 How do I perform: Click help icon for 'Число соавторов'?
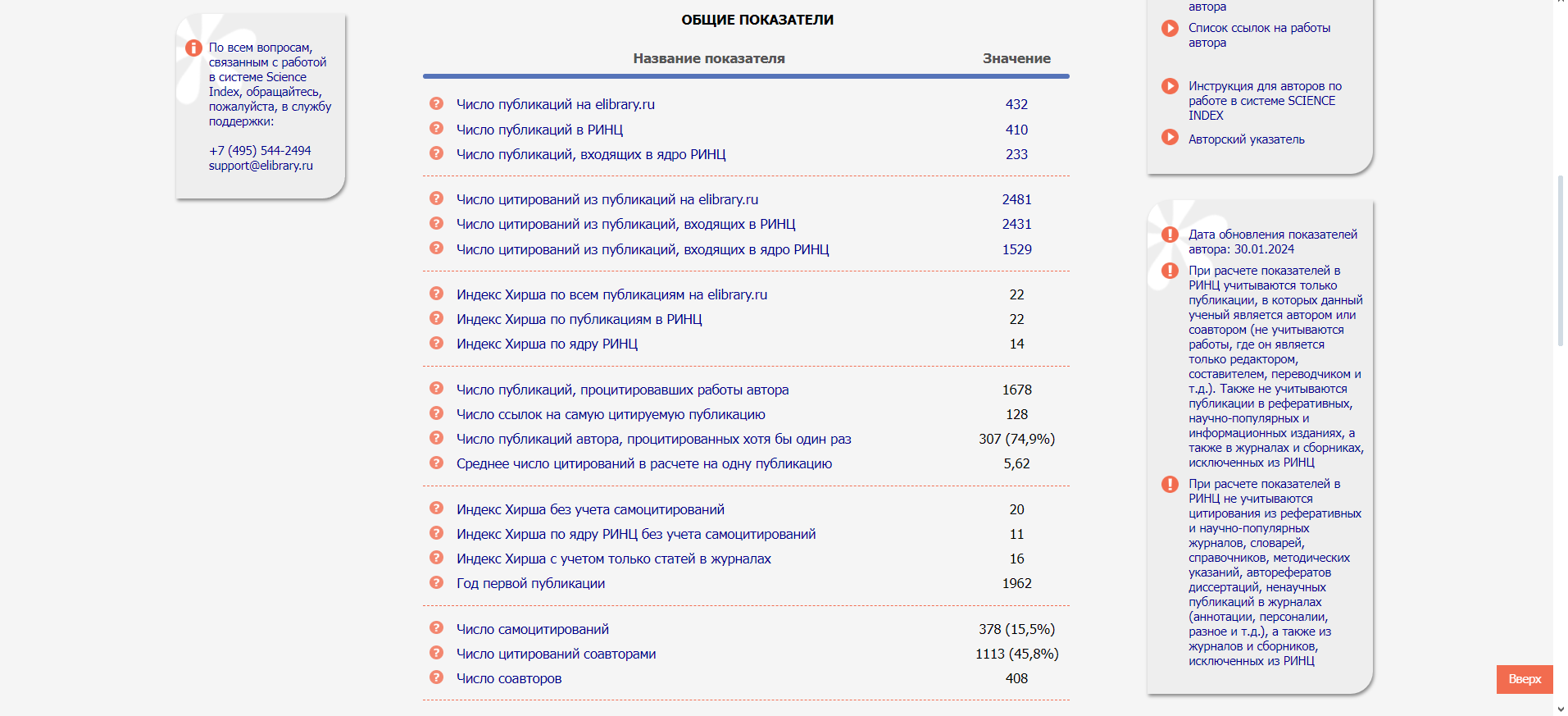coord(437,677)
